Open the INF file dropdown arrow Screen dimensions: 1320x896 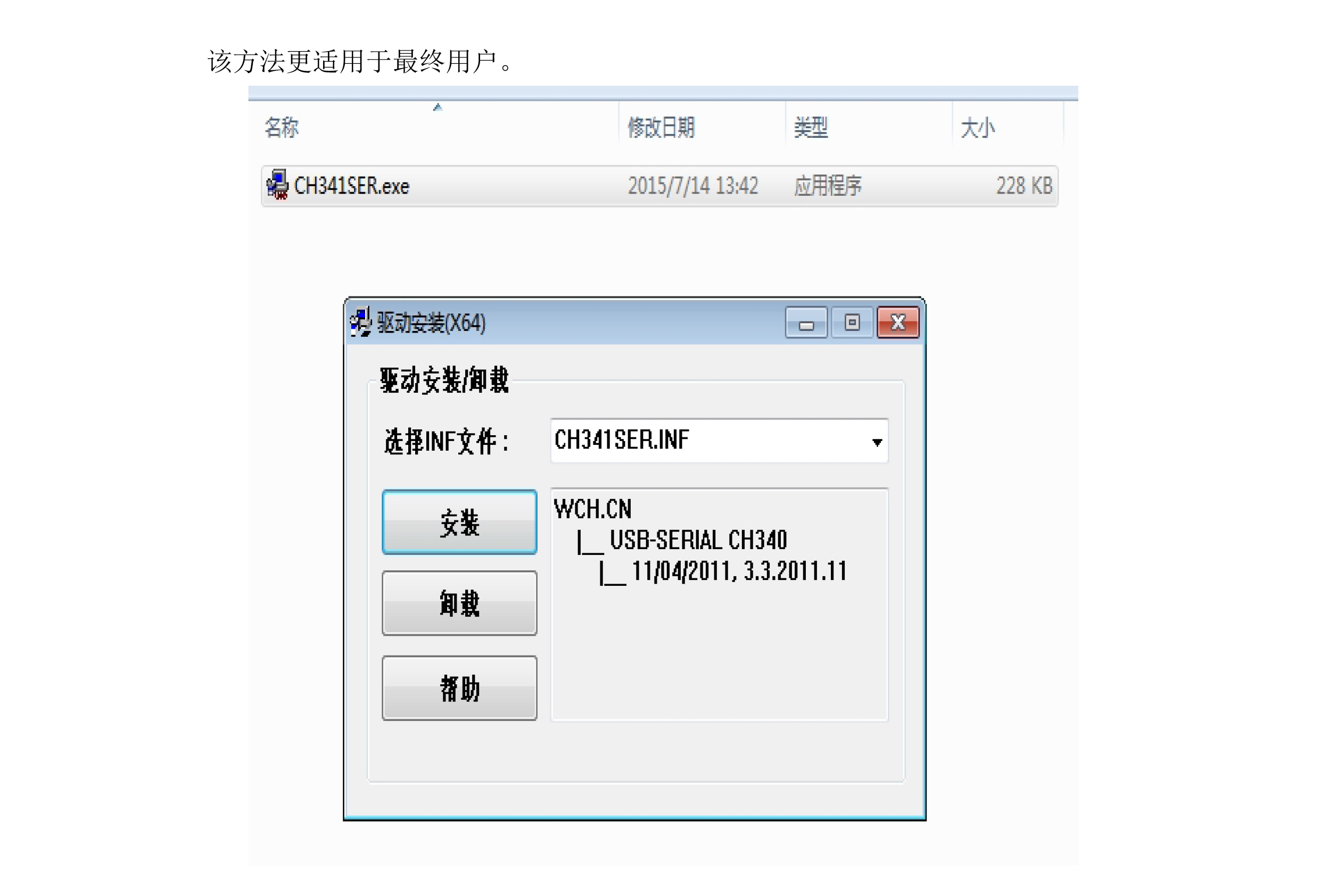(877, 442)
